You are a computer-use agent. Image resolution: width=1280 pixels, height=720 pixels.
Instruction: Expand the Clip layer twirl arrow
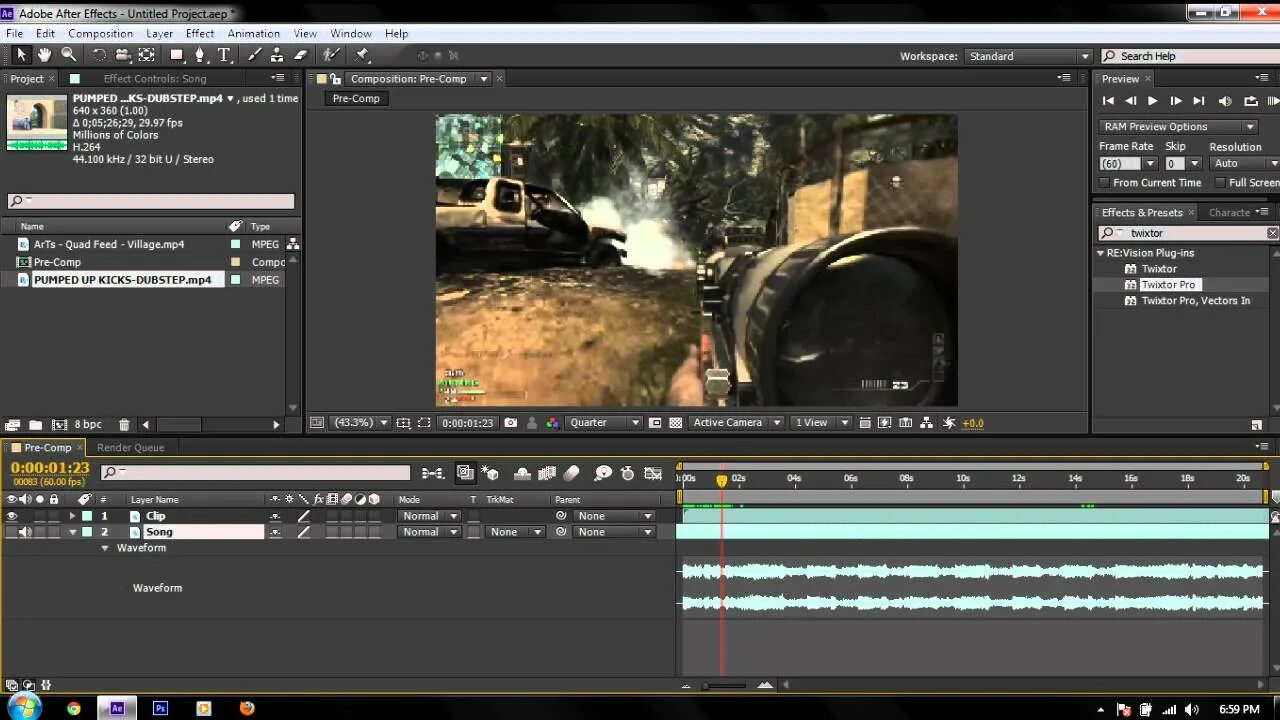72,516
